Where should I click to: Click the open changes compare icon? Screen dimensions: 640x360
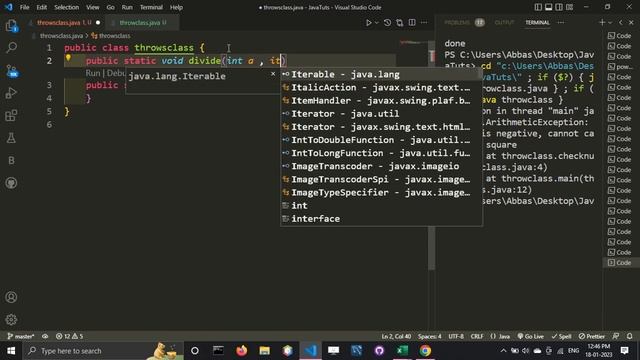pyautogui.click(x=400, y=23)
